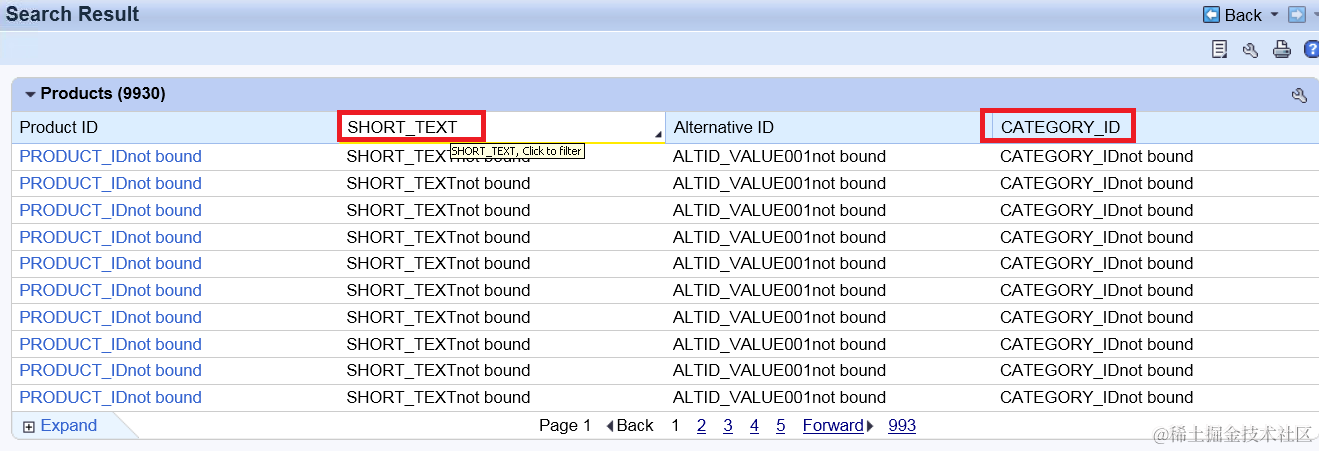Click the Forward navigation arrow icon in header

(1297, 15)
